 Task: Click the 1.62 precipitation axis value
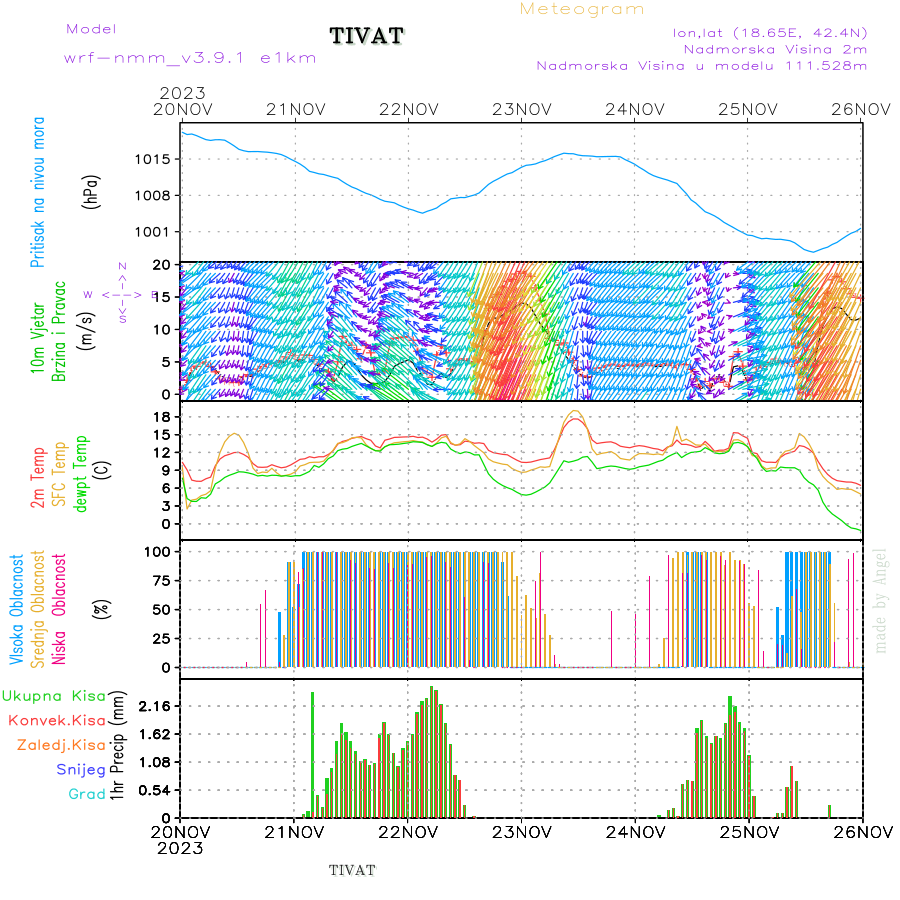[x=155, y=735]
